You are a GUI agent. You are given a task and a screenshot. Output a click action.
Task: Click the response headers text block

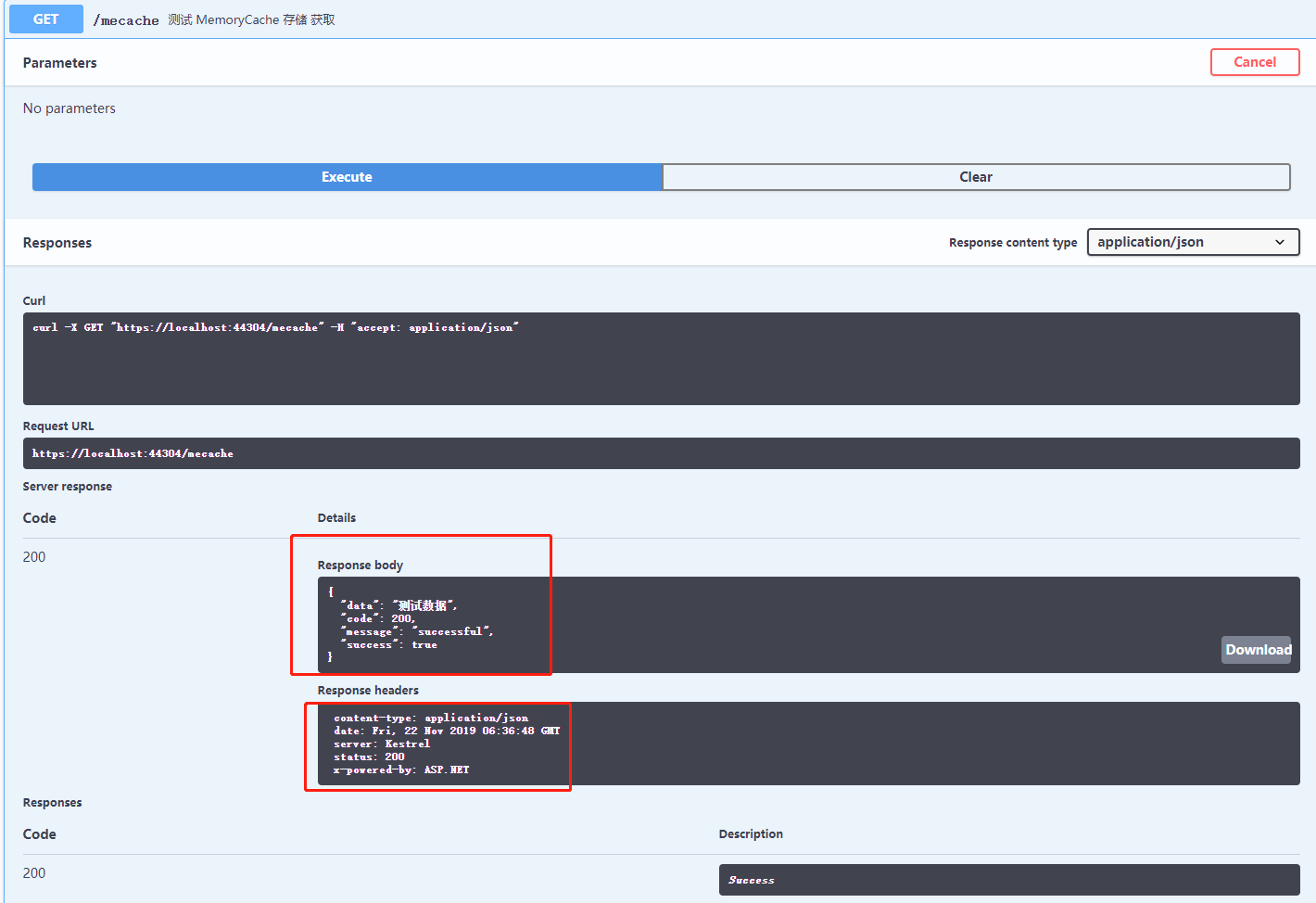click(445, 744)
